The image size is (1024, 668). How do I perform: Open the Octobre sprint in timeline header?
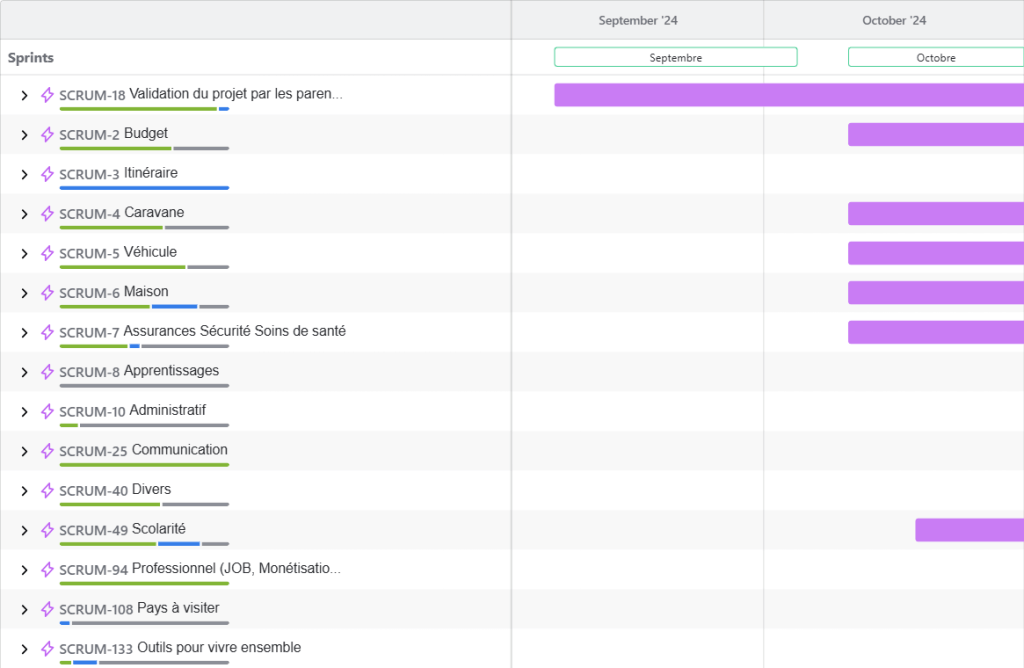[935, 57]
